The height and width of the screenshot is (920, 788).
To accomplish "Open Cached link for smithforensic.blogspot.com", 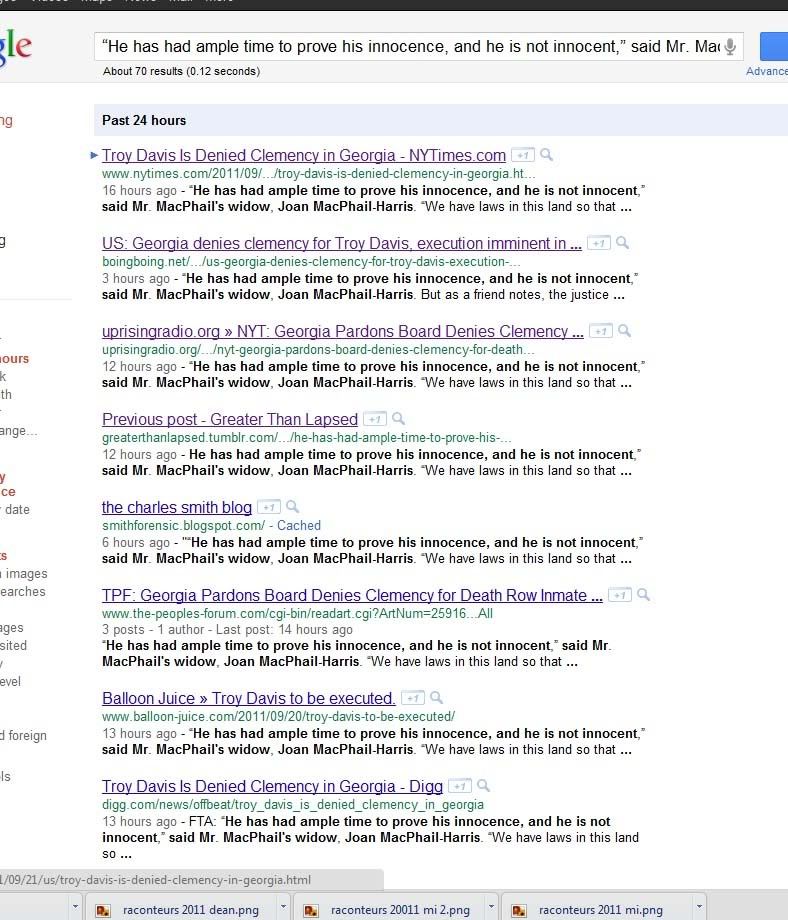I will point(299,526).
